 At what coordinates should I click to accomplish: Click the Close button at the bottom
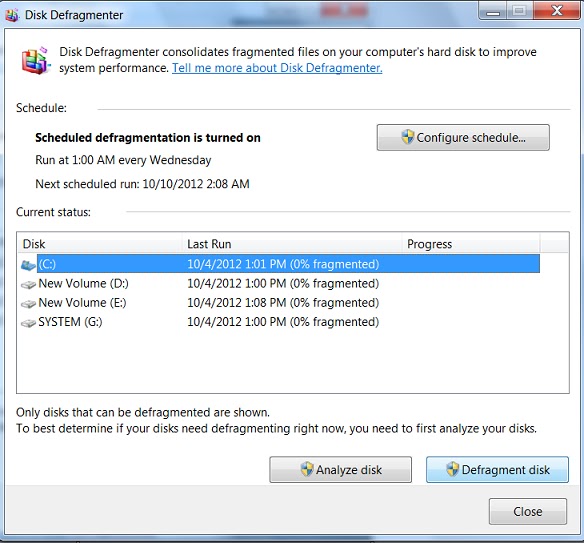pos(528,511)
